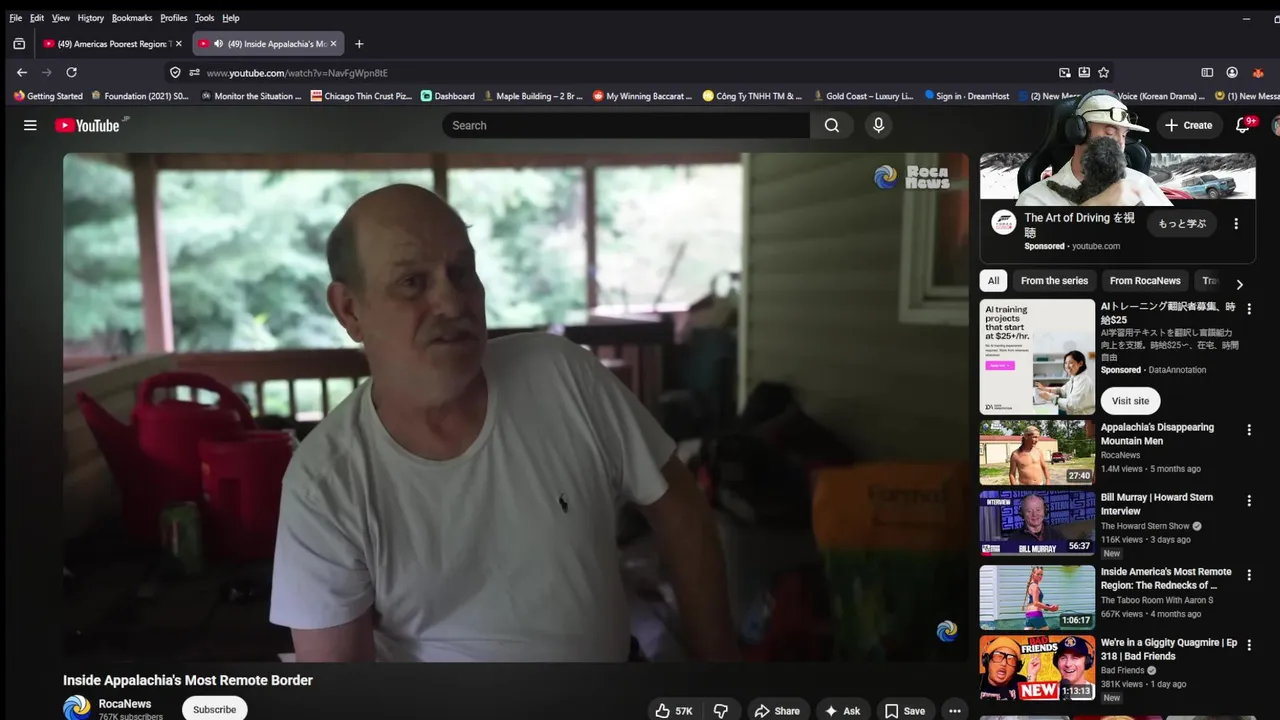The width and height of the screenshot is (1280, 720).
Task: Open Monitor the Situation bookmark
Action: [x=251, y=96]
